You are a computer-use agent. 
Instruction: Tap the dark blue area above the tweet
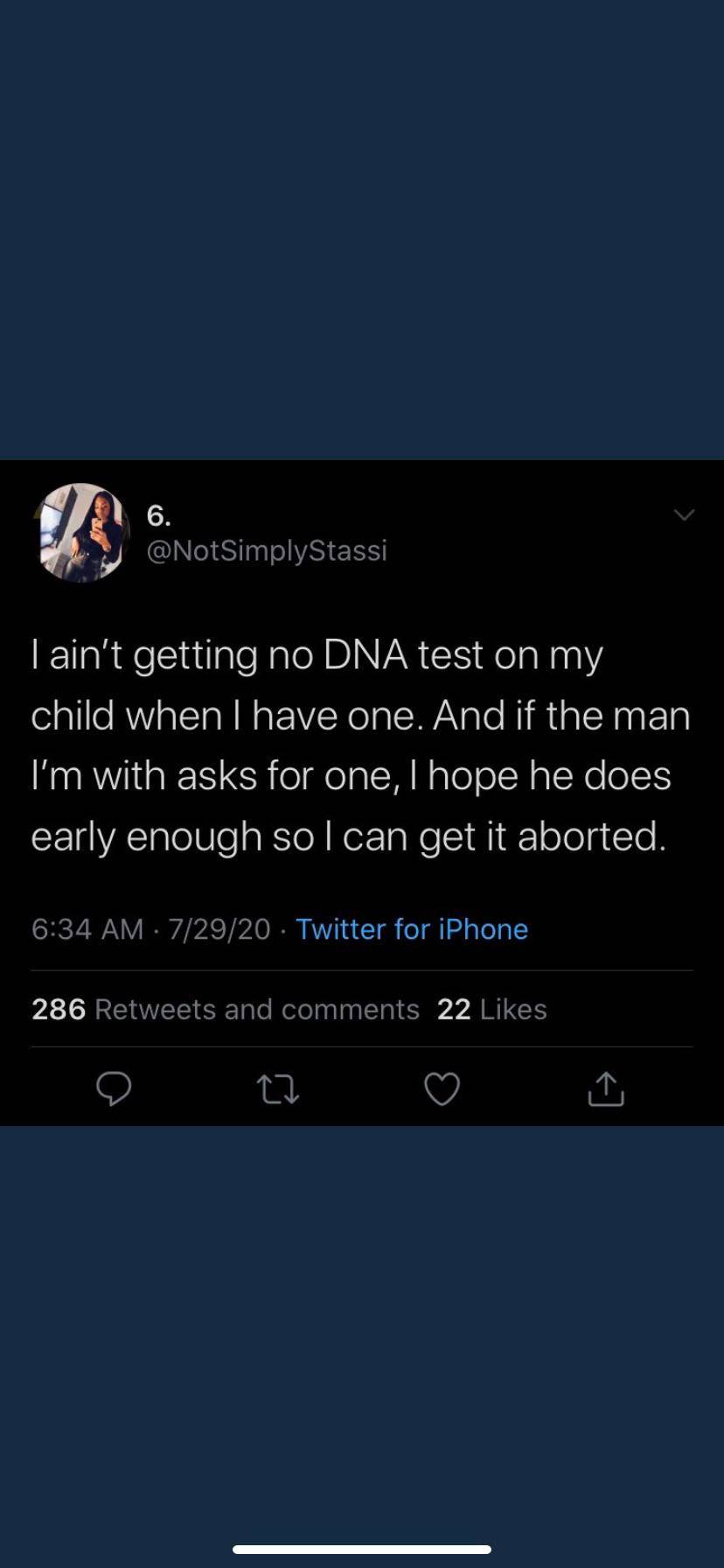[362, 227]
